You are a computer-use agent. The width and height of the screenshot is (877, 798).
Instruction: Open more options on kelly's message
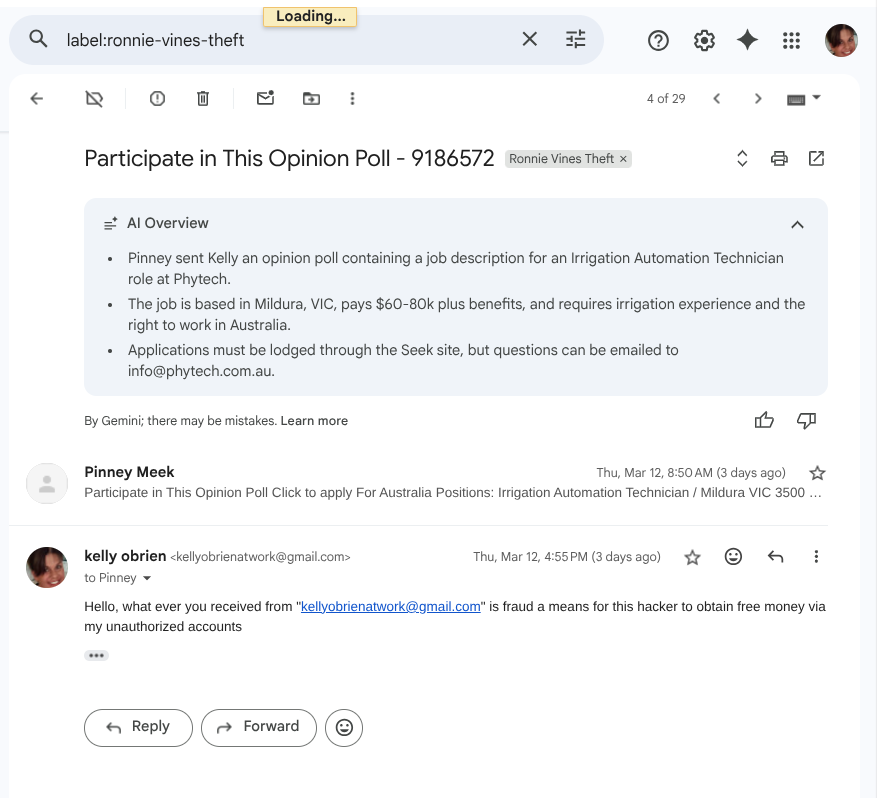(816, 557)
